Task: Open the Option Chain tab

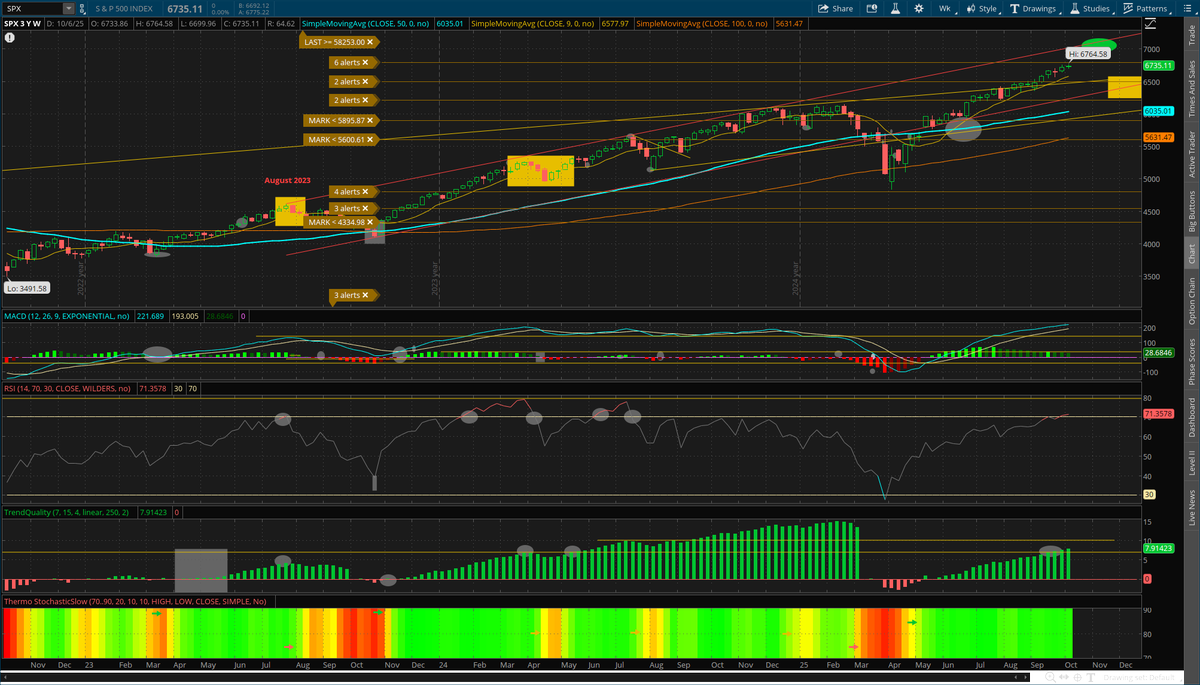Action: click(x=1191, y=300)
